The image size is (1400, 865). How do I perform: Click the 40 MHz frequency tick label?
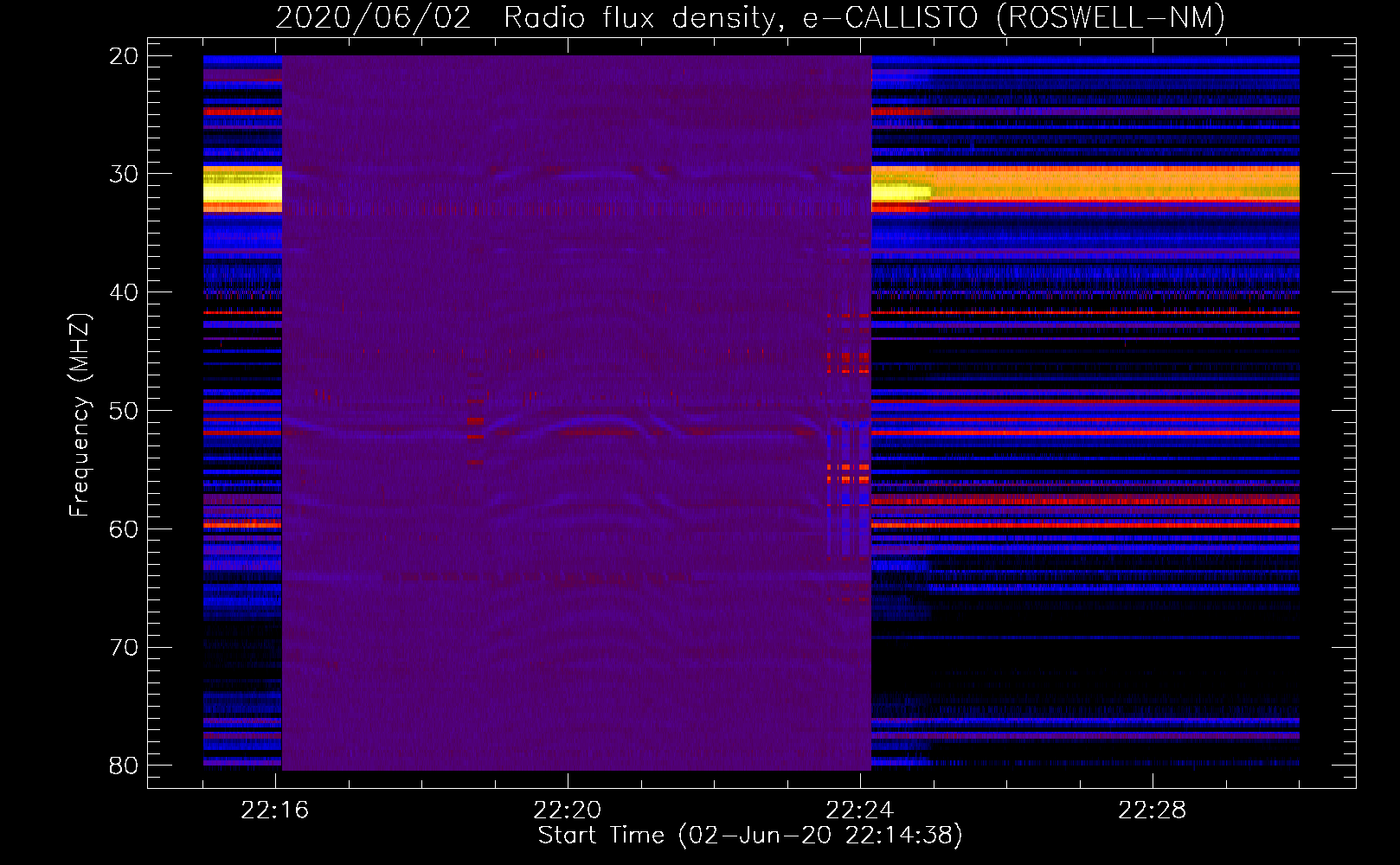124,292
